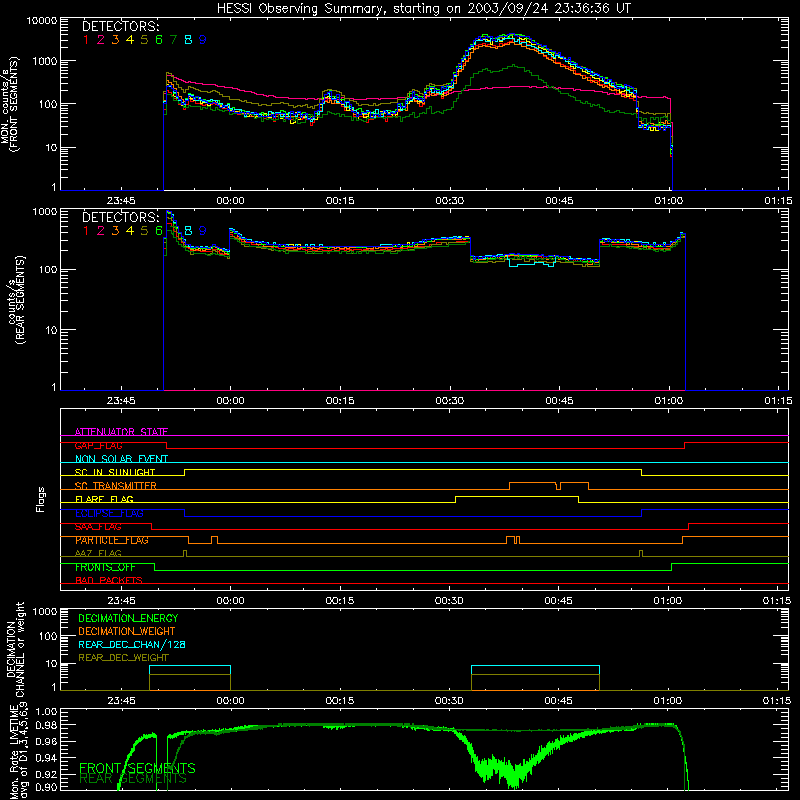Select detector 6 label in front segments legend
Viewport: 800px width, 800px height.
[159, 40]
